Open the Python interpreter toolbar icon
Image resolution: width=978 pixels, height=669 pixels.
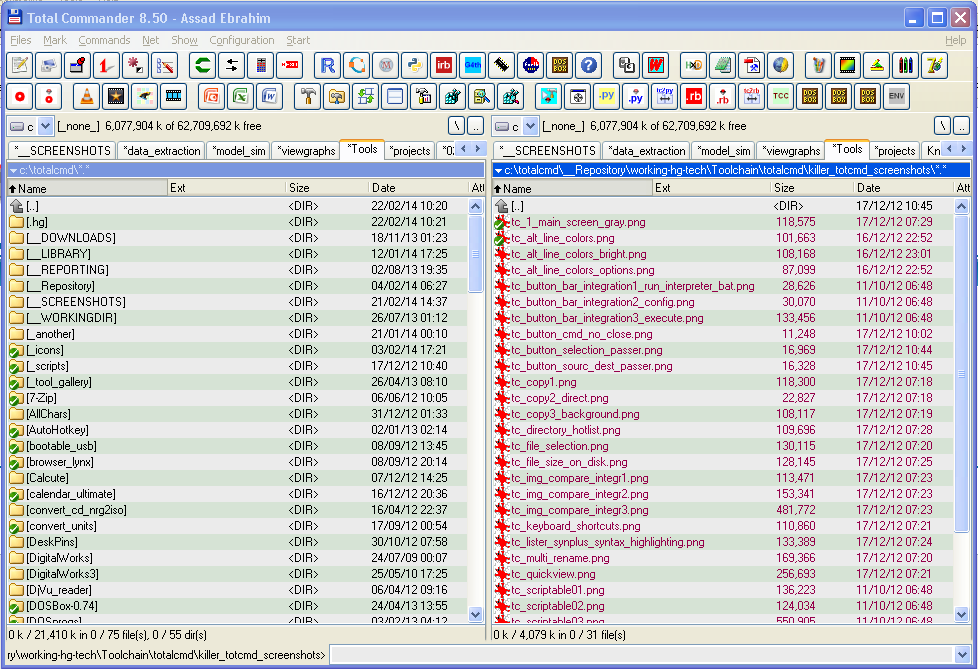[x=414, y=65]
